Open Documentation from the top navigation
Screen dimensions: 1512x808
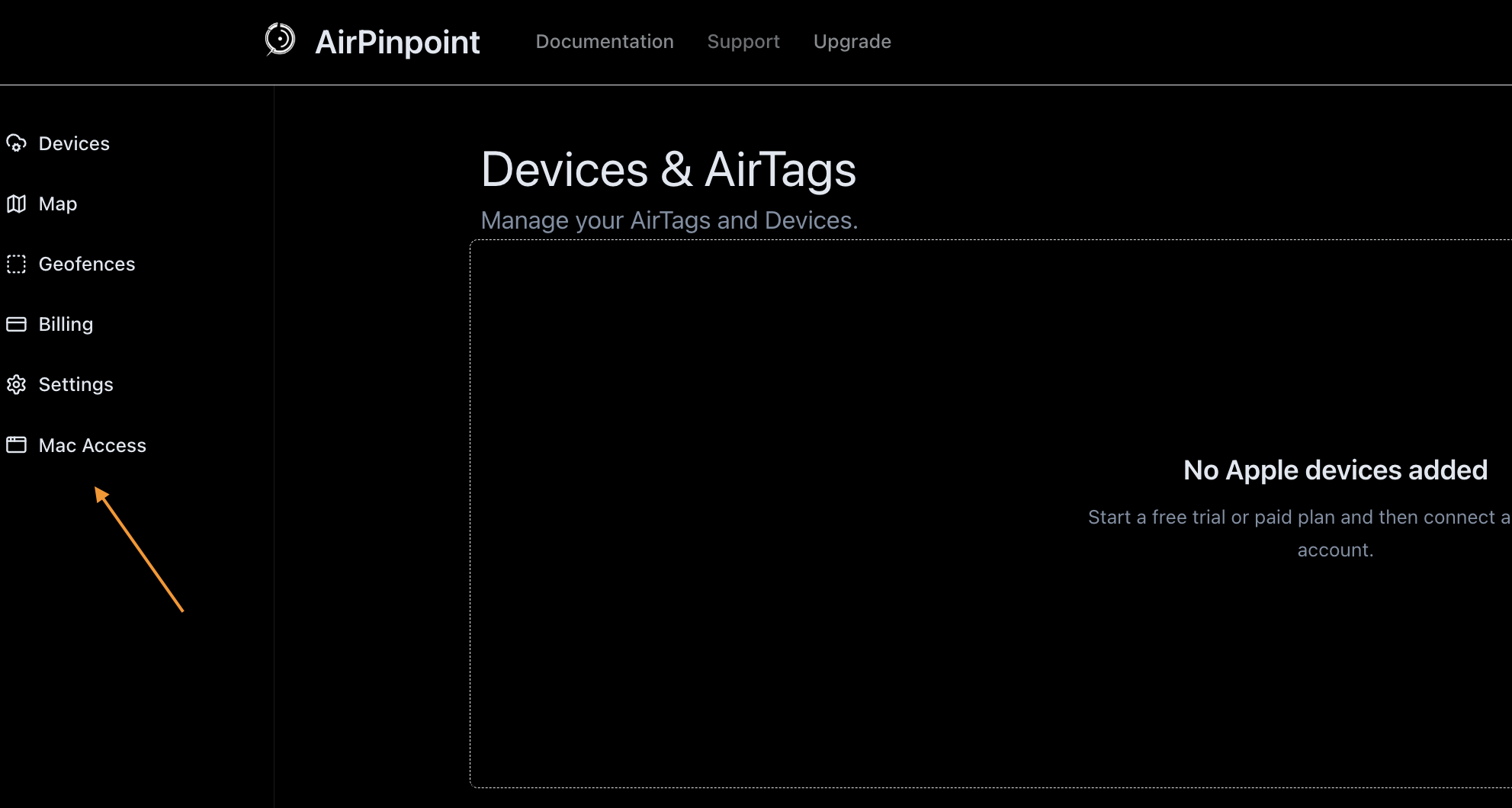(604, 42)
